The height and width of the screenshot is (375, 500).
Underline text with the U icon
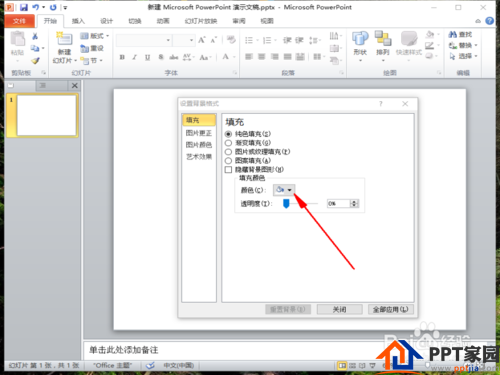click(x=147, y=57)
